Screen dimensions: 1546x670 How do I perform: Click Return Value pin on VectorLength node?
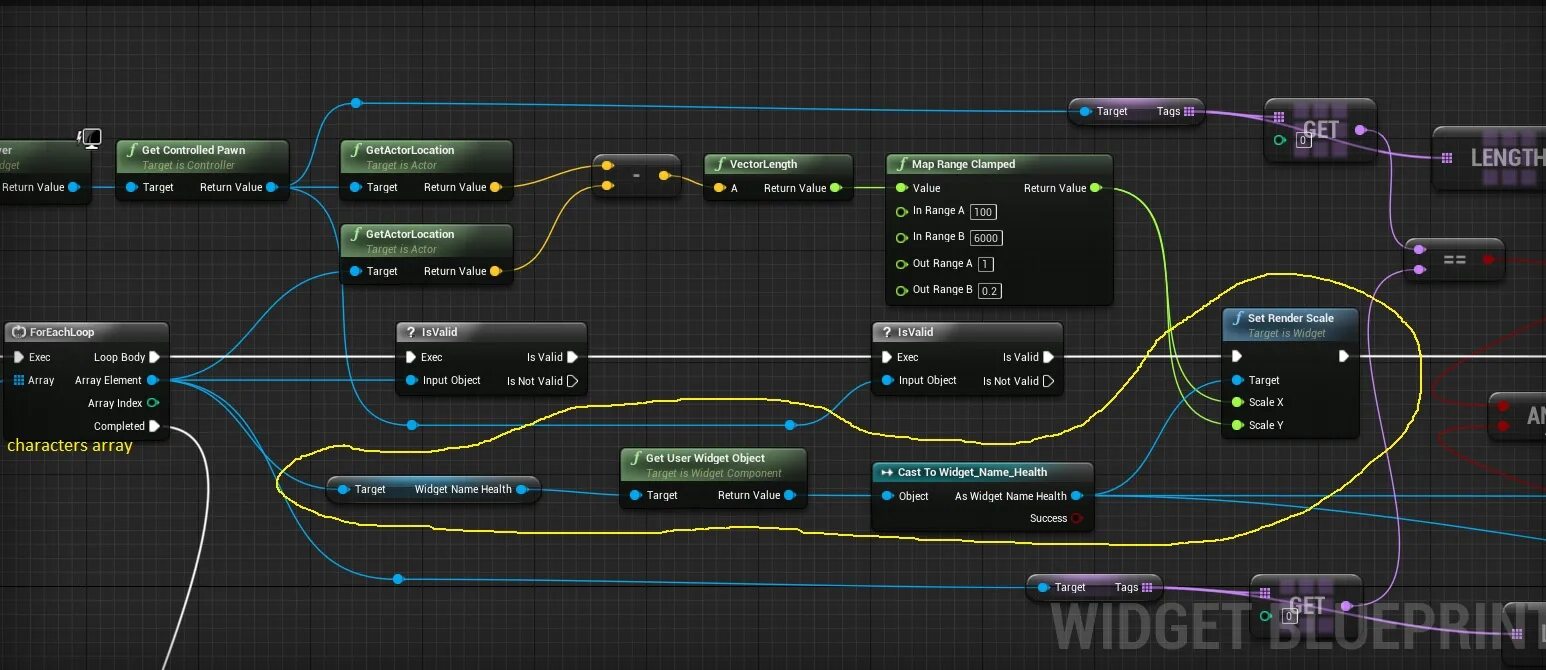tap(836, 188)
